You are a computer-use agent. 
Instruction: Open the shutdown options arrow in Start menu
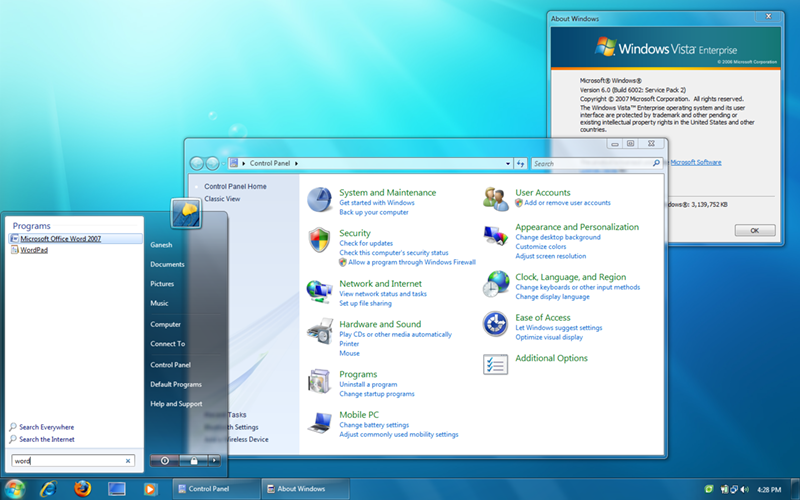(x=214, y=460)
